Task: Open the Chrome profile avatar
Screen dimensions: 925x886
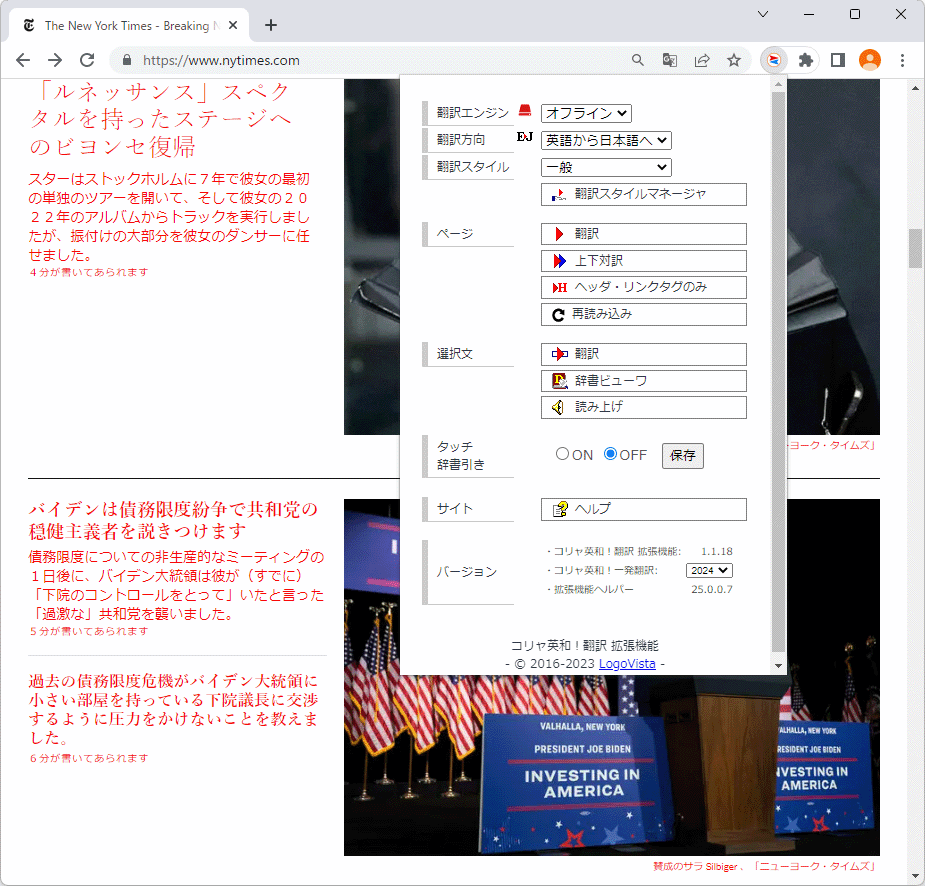Action: coord(870,60)
